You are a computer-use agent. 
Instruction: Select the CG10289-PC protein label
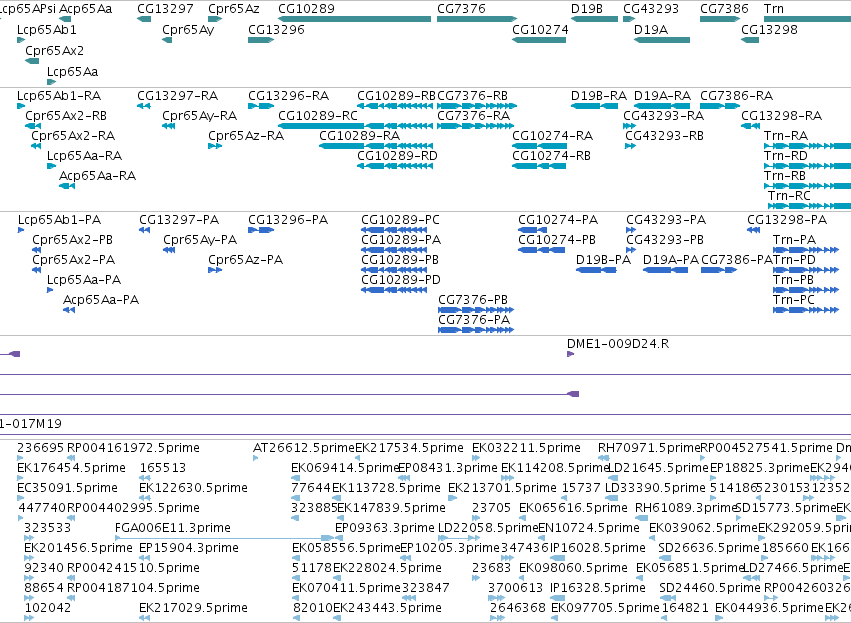click(401, 220)
